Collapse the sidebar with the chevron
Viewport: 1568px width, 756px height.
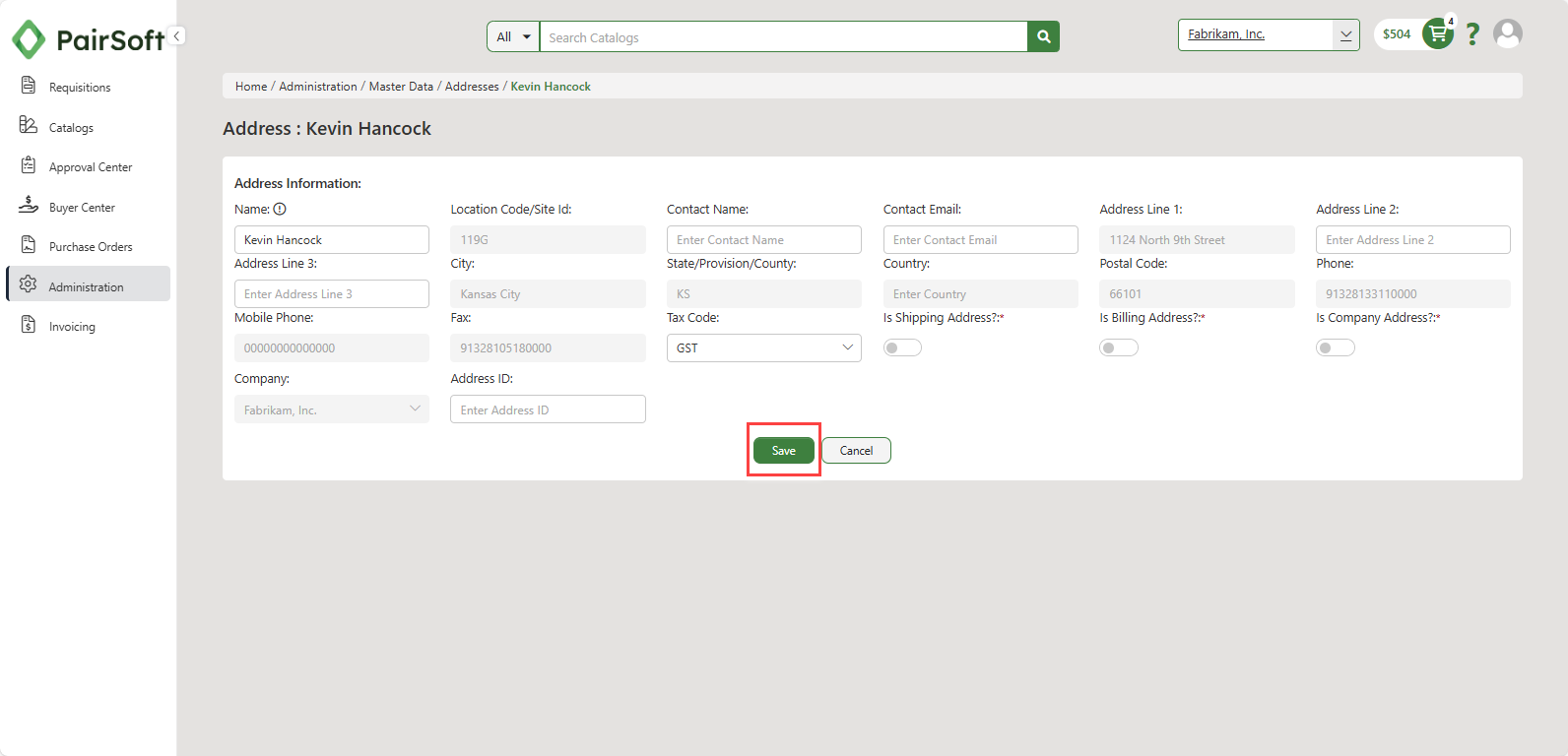[x=176, y=35]
